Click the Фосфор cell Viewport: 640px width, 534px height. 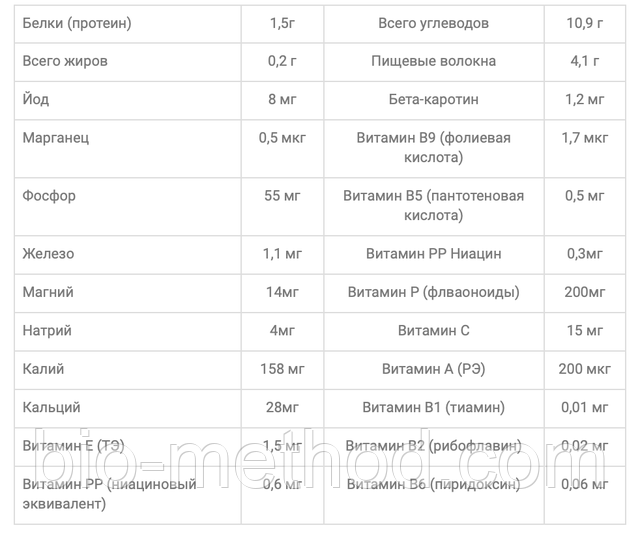point(127,206)
